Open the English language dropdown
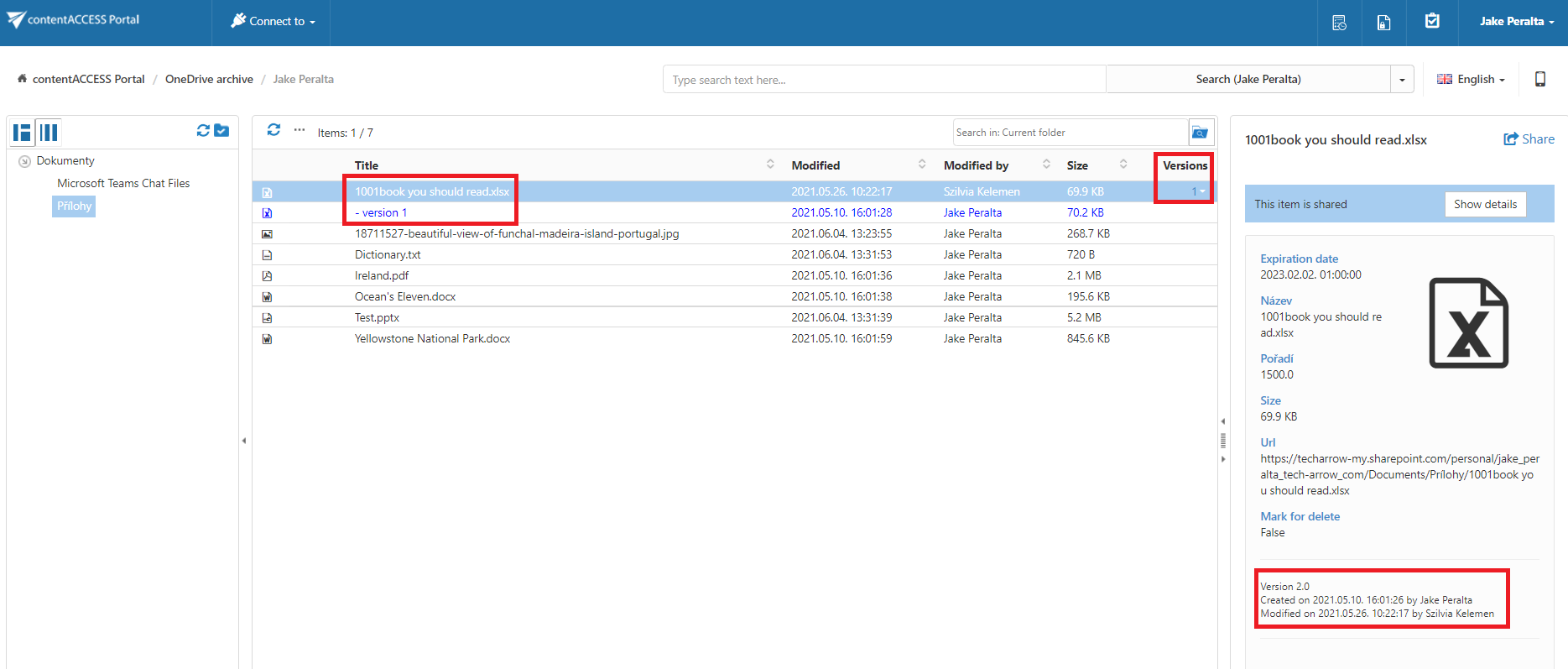Image resolution: width=1568 pixels, height=669 pixels. (1472, 79)
